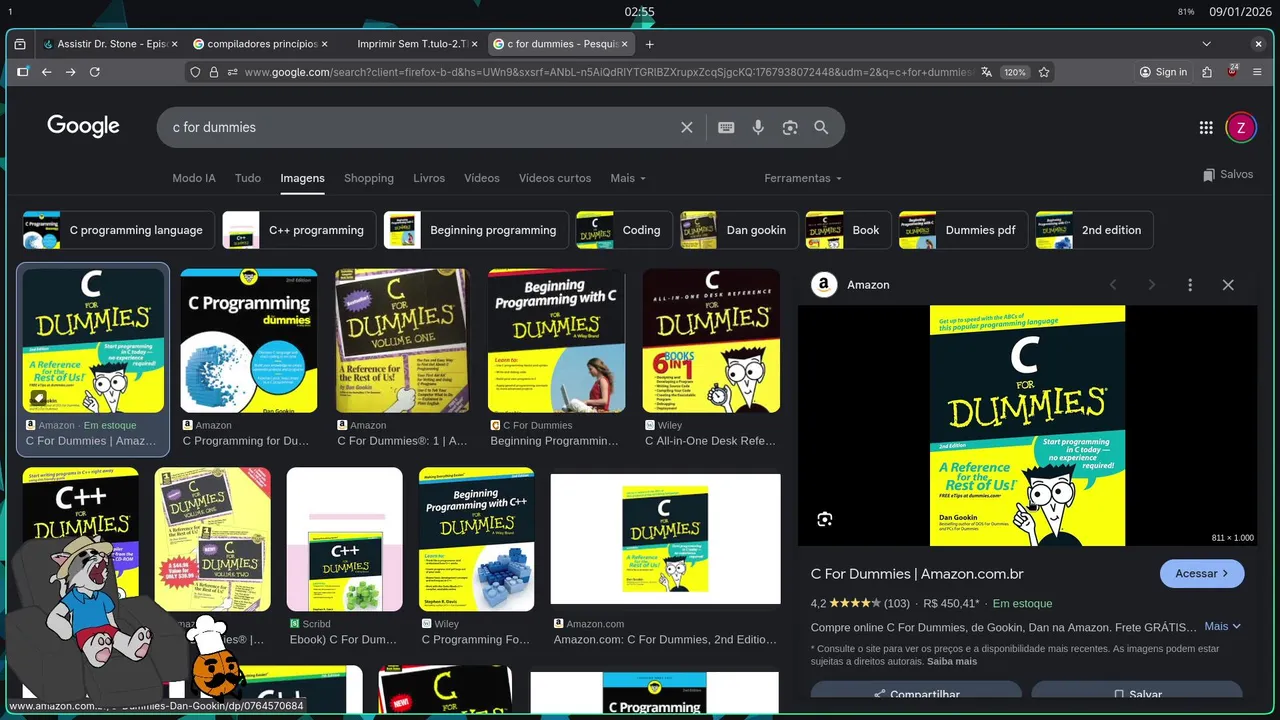Search inside preview image with Lens
1280x720 pixels.
824,519
